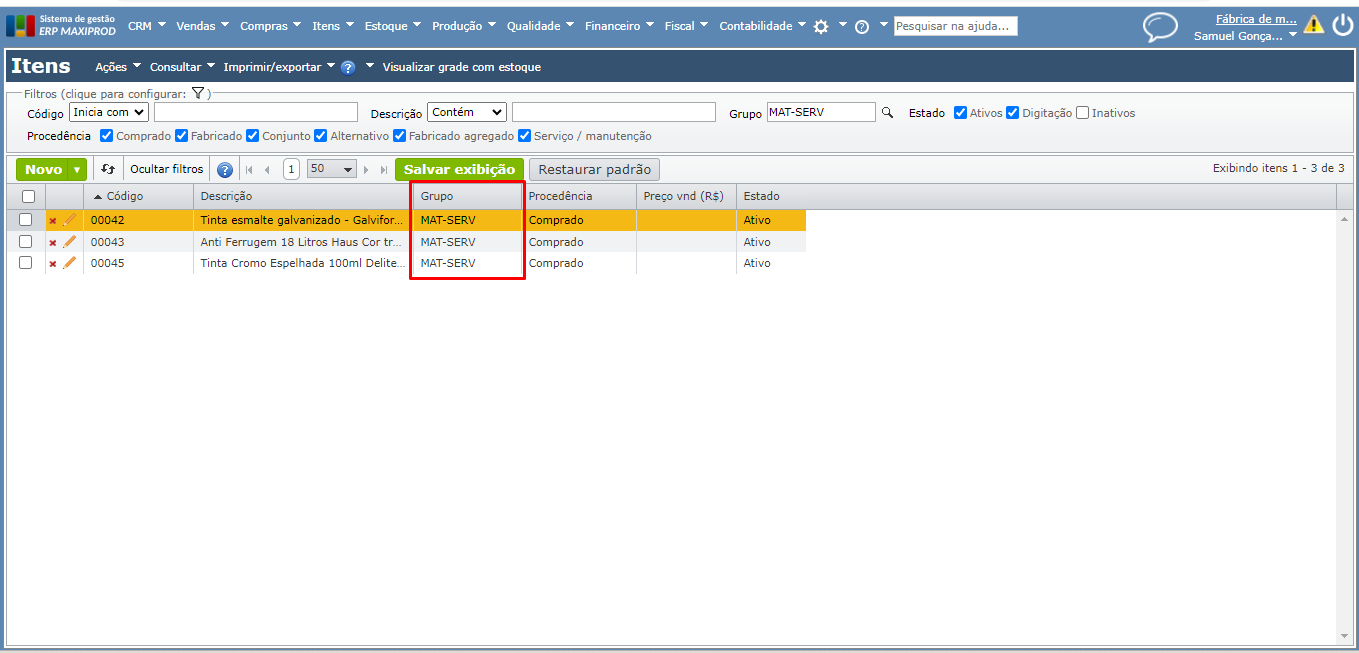1359x653 pixels.
Task: Delete item 00042 with red X
Action: [53, 220]
